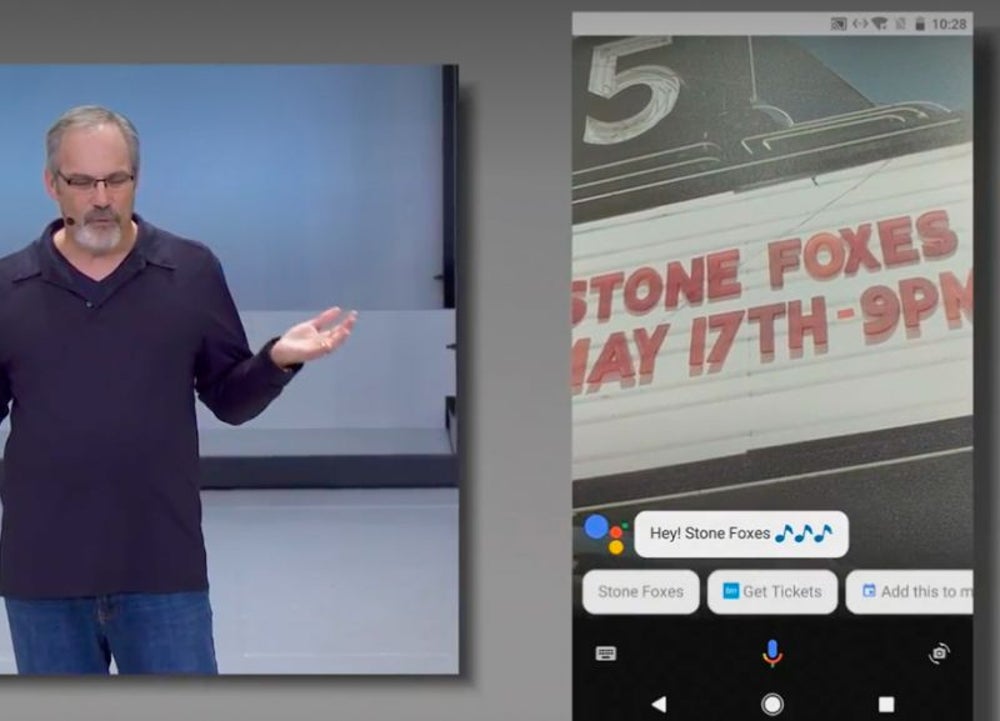
Task: Tap the Assistant microphone icon
Action: tap(772, 653)
